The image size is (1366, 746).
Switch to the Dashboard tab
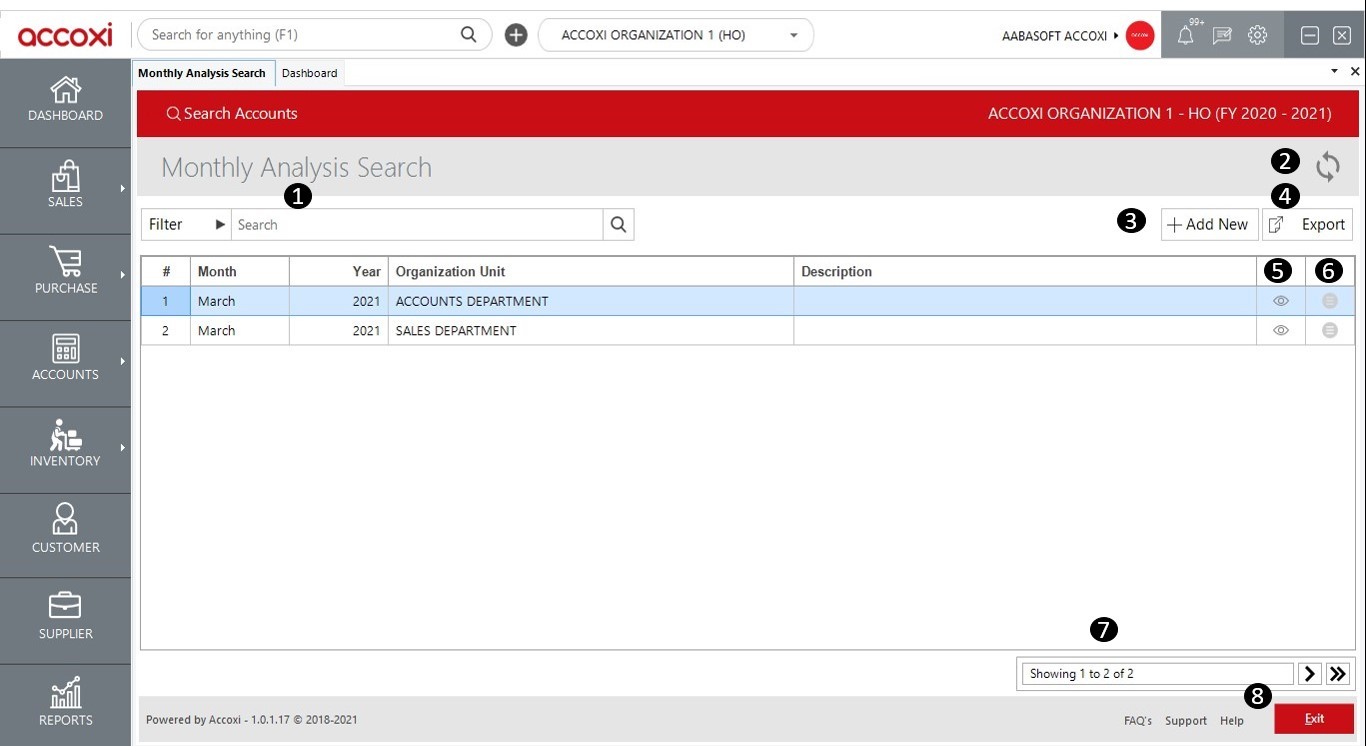[x=309, y=72]
